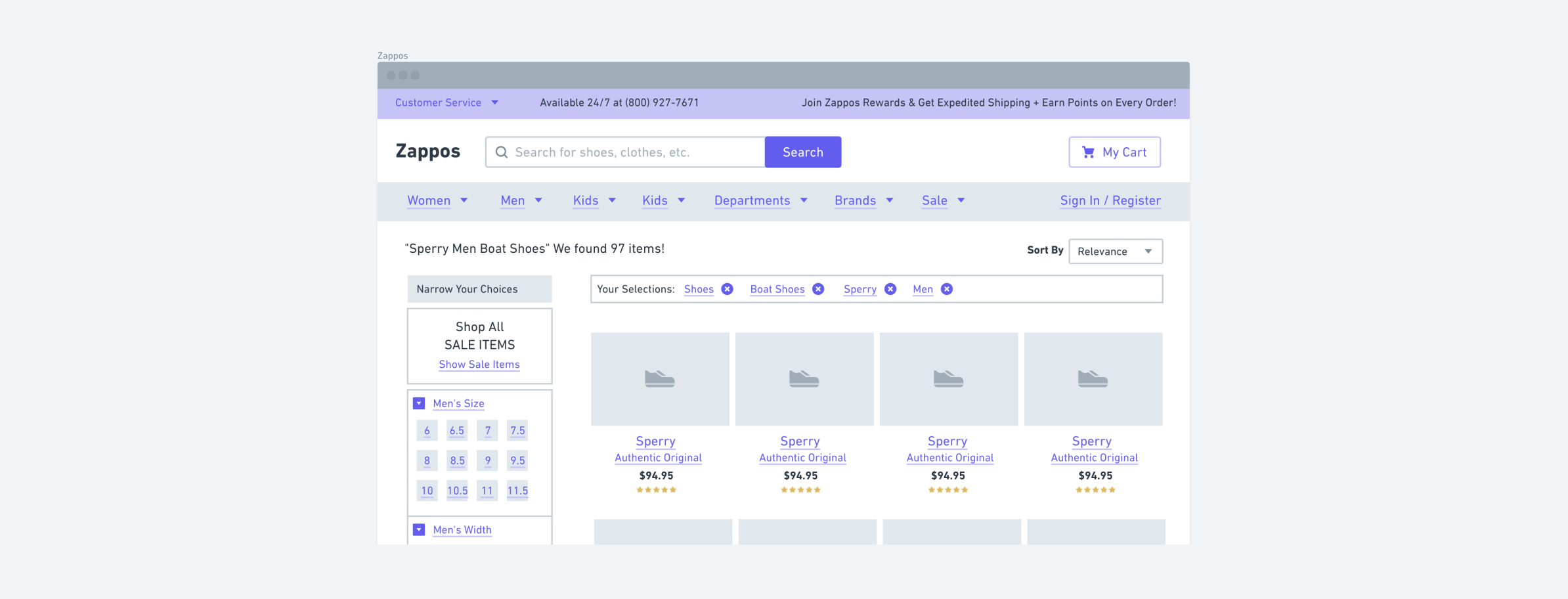Remove the Sperry selection filter
1568x599 pixels.
(x=890, y=289)
